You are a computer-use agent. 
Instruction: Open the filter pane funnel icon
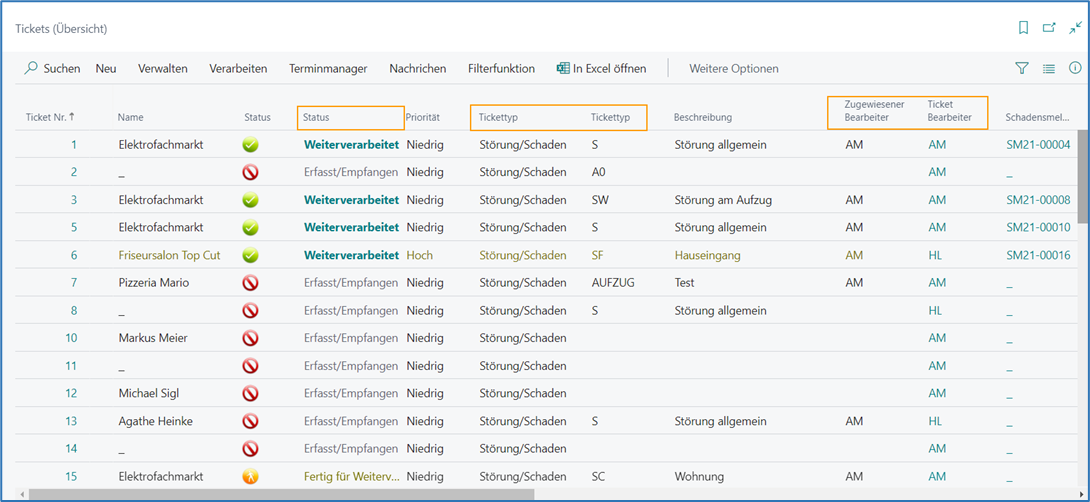pos(1022,69)
